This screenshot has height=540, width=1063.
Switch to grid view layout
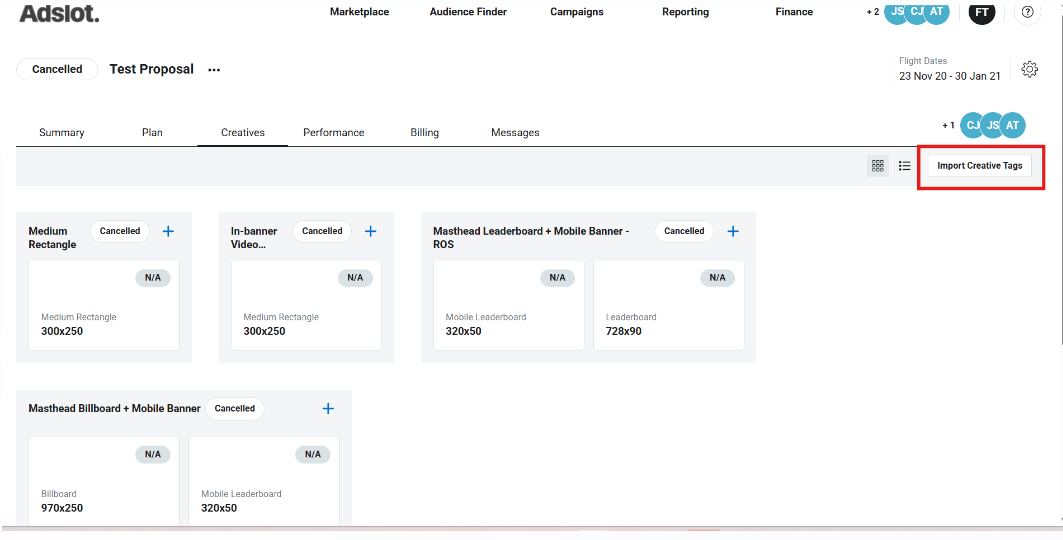pos(878,166)
